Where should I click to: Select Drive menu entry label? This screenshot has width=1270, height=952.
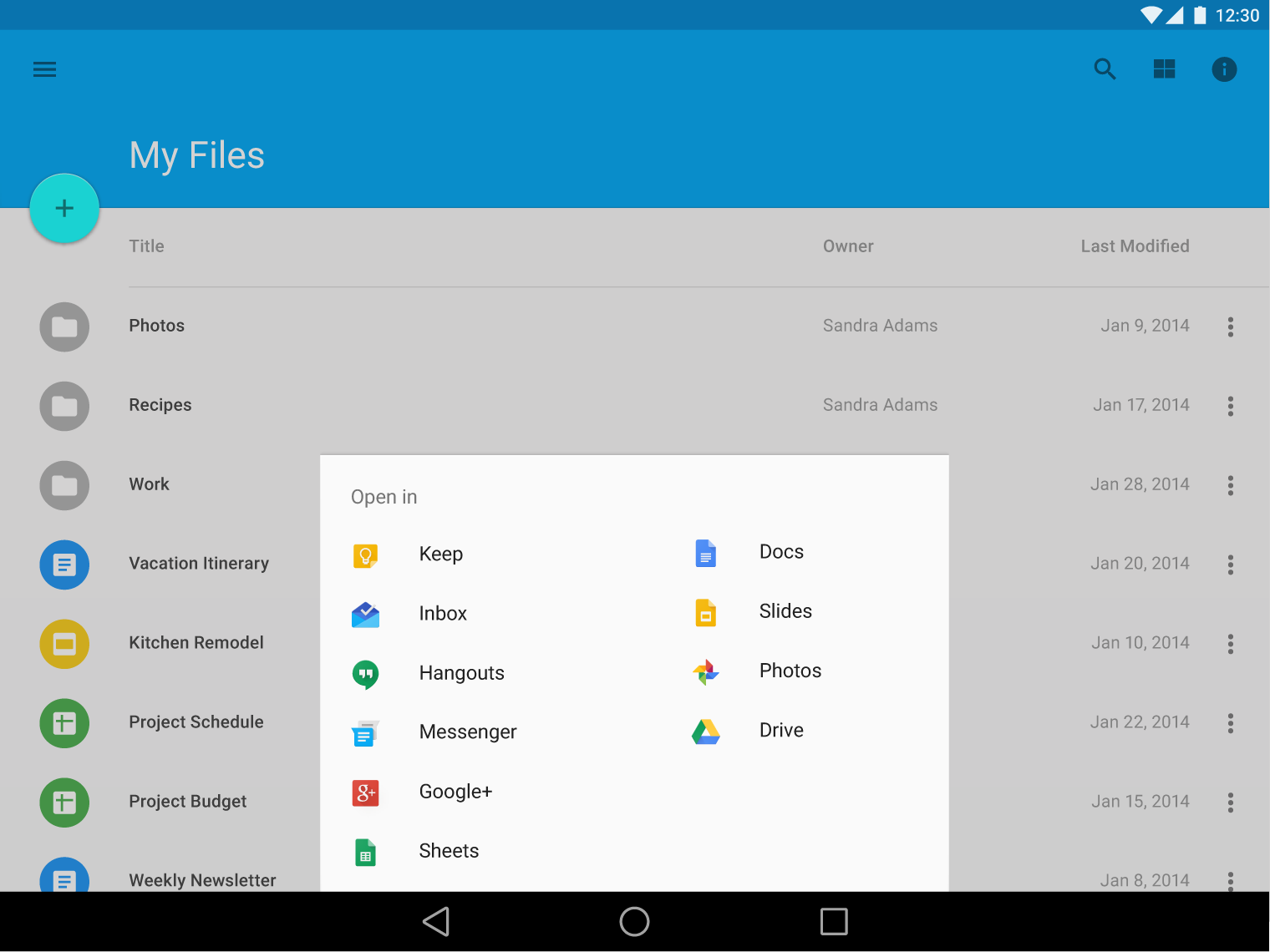point(782,731)
